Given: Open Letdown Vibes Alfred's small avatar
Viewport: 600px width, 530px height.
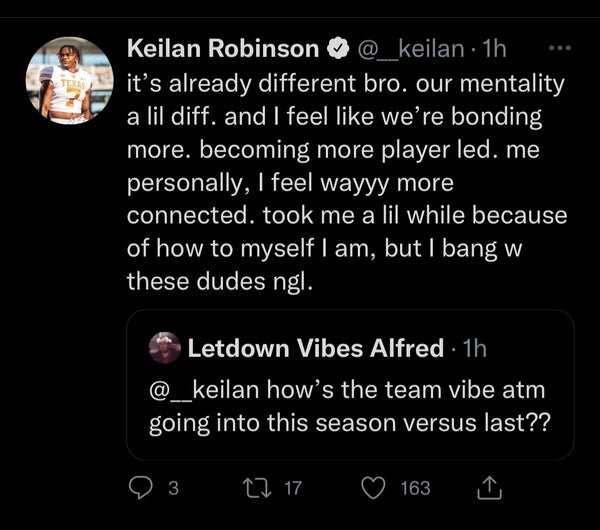Looking at the screenshot, I should click(163, 348).
